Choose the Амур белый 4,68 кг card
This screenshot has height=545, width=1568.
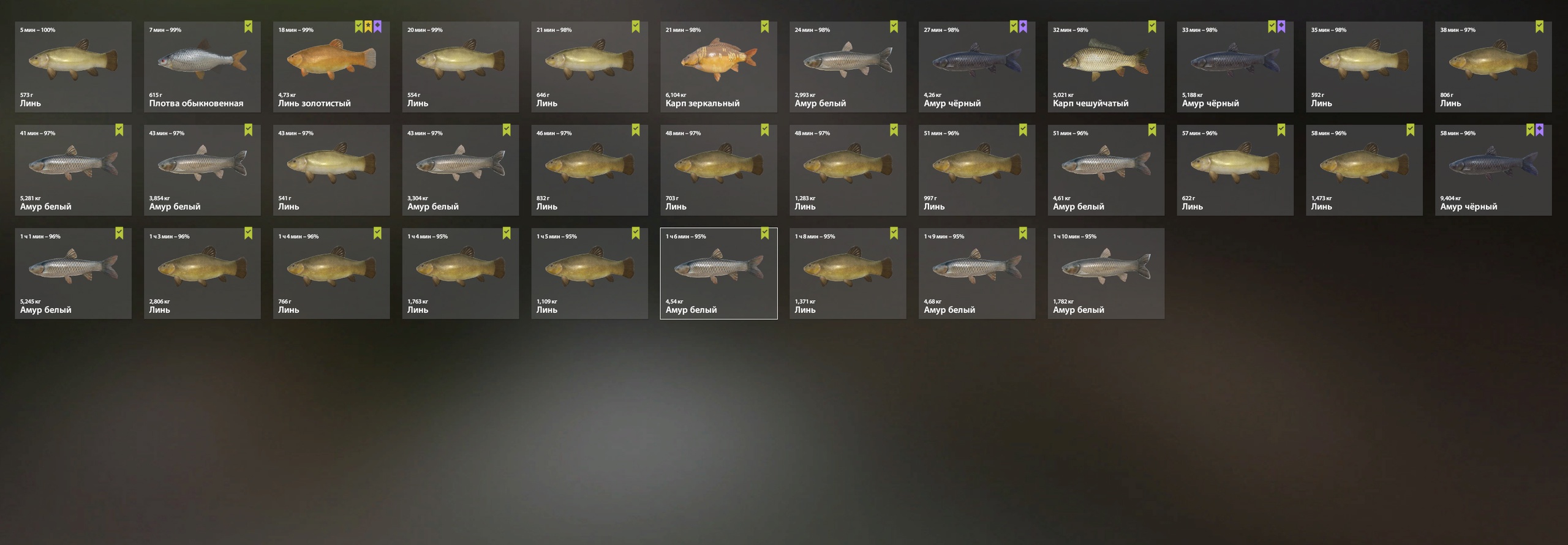coord(977,273)
